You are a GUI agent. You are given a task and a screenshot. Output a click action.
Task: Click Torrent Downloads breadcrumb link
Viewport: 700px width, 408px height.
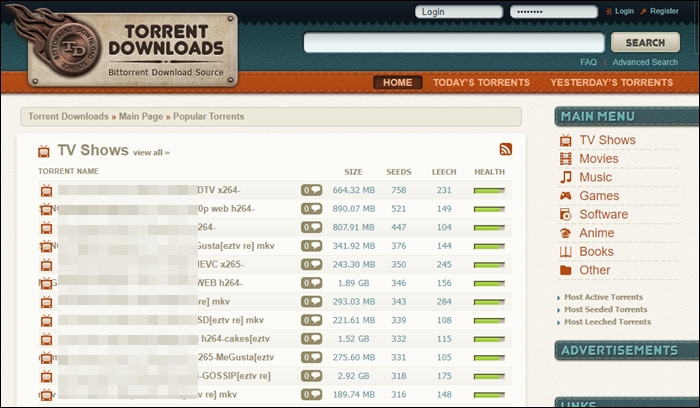(68, 117)
